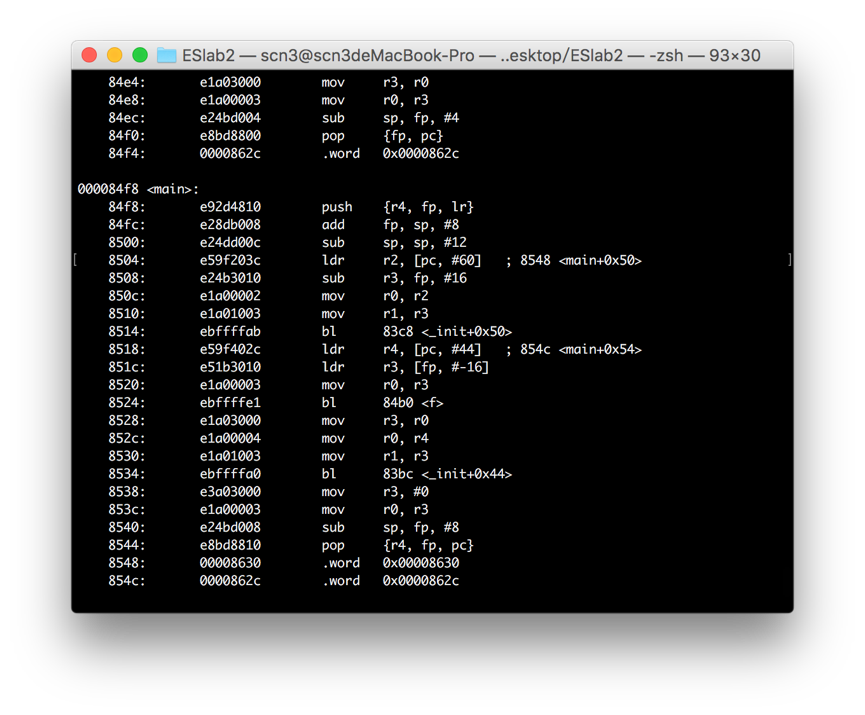
Task: Click the opcode e8bd8800 on line 84f0
Action: [230, 136]
